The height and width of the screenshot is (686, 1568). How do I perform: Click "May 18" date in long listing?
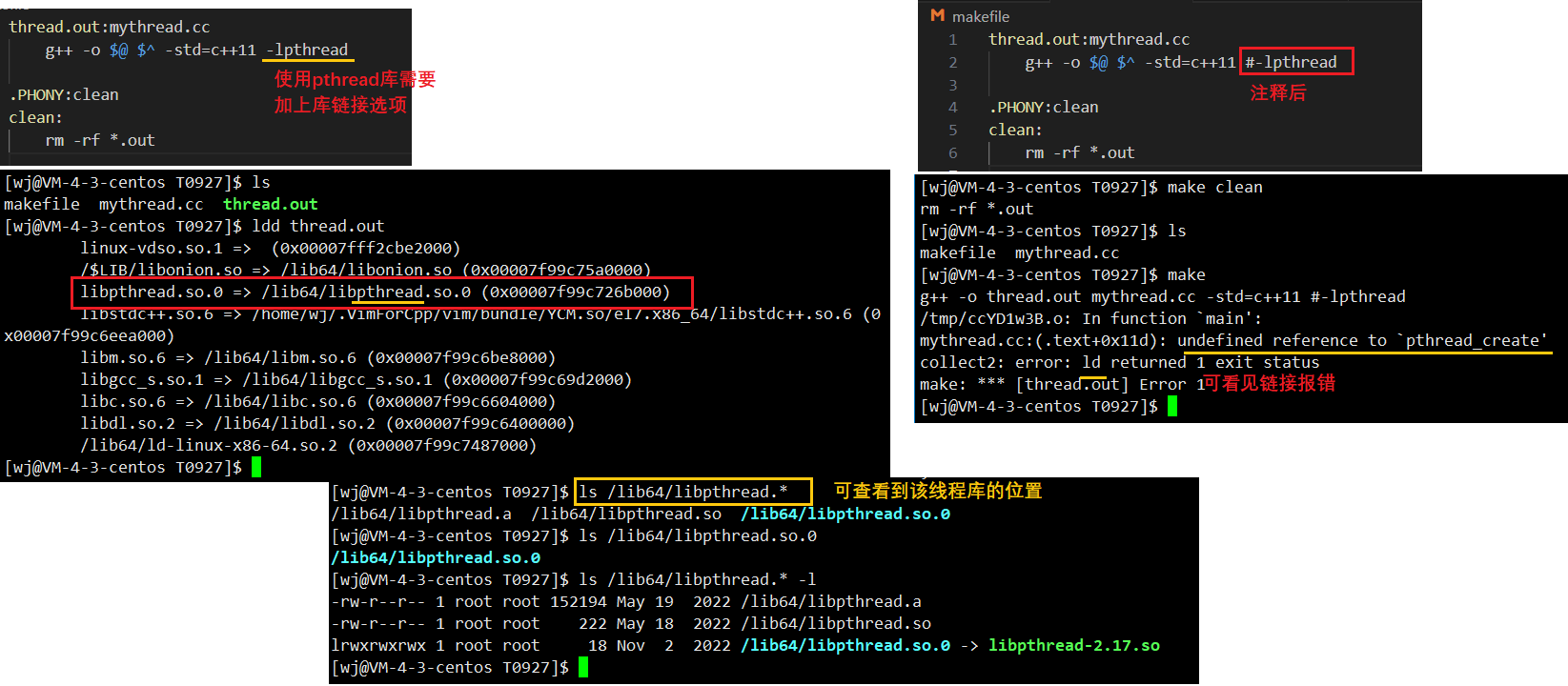pos(645,623)
